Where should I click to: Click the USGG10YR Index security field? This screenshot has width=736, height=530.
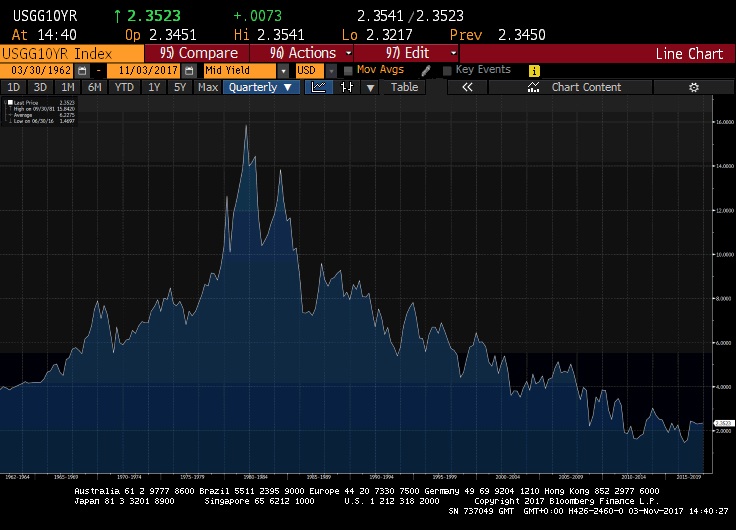coord(70,53)
